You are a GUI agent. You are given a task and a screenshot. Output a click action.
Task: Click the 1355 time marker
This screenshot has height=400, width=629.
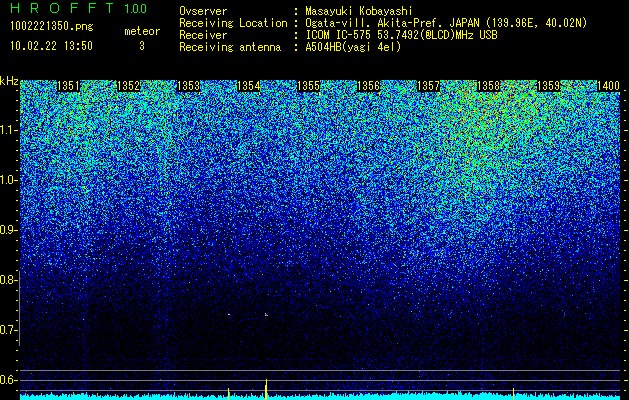(308, 86)
